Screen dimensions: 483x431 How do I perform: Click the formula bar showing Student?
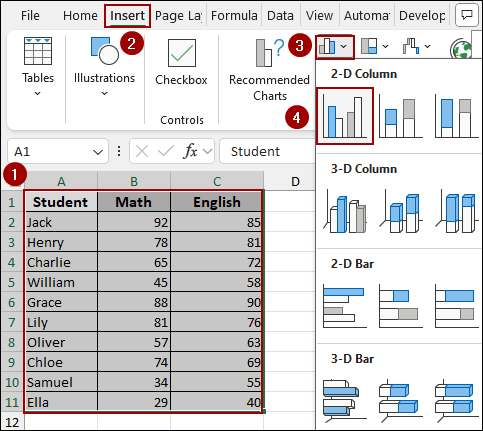[267, 151]
